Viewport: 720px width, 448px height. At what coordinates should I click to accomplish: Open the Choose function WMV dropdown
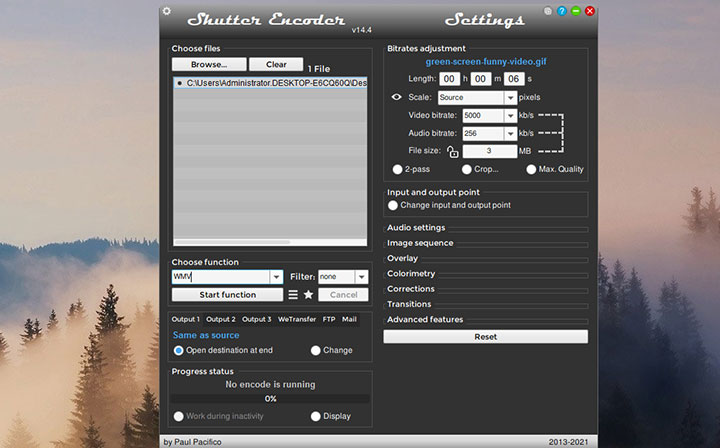pyautogui.click(x=277, y=277)
